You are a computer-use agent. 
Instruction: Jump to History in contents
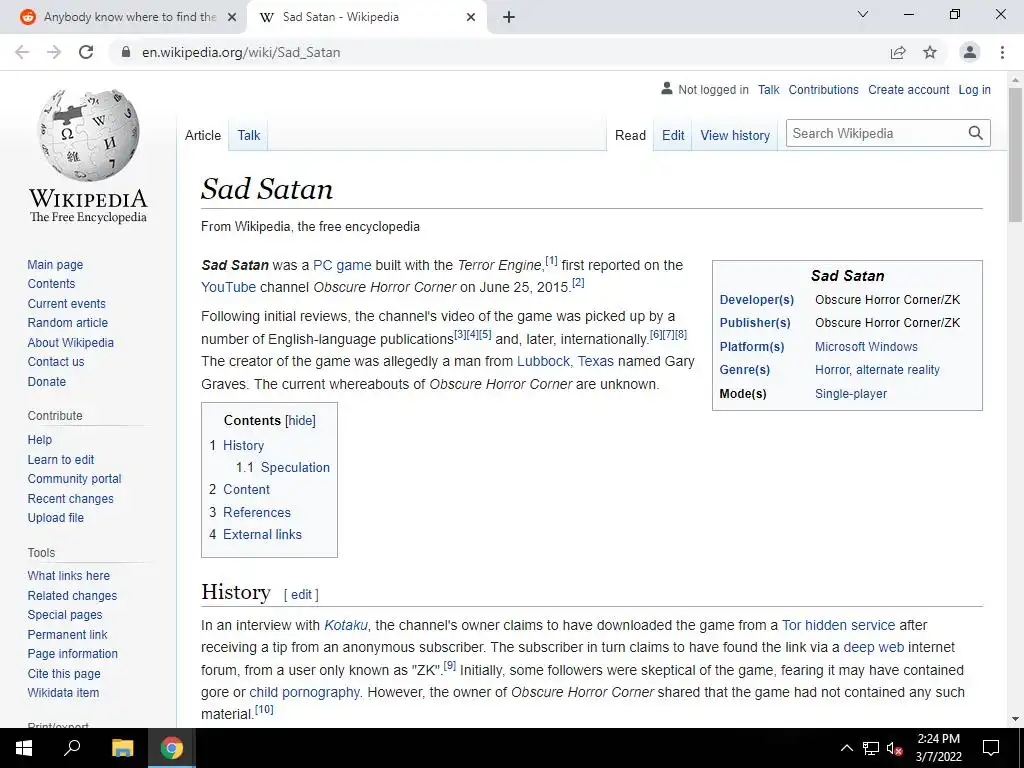click(x=244, y=445)
